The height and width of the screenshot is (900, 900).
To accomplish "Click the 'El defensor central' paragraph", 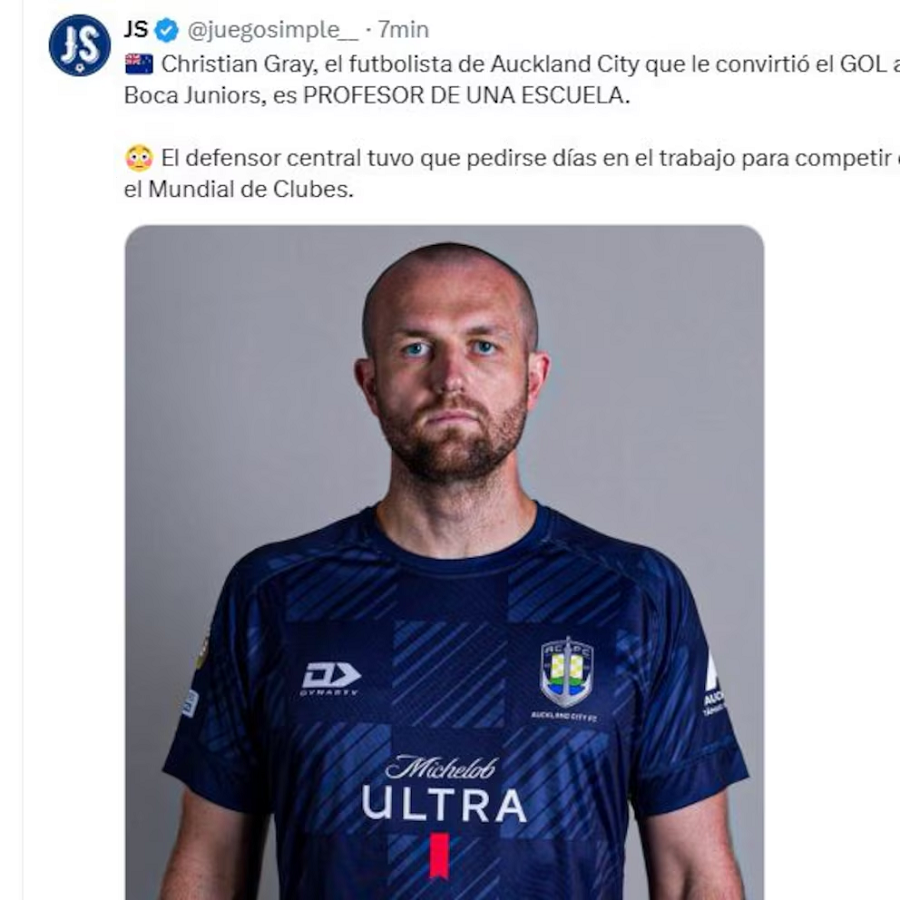I will pyautogui.click(x=512, y=173).
